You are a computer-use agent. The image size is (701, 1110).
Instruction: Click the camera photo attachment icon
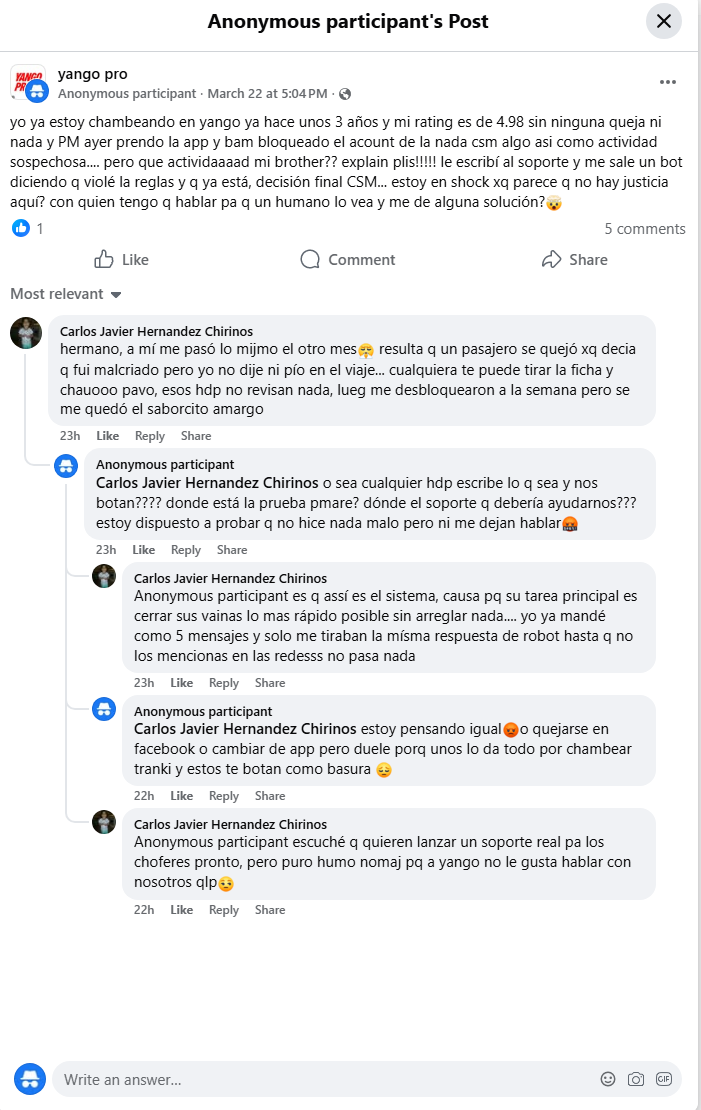click(635, 1079)
